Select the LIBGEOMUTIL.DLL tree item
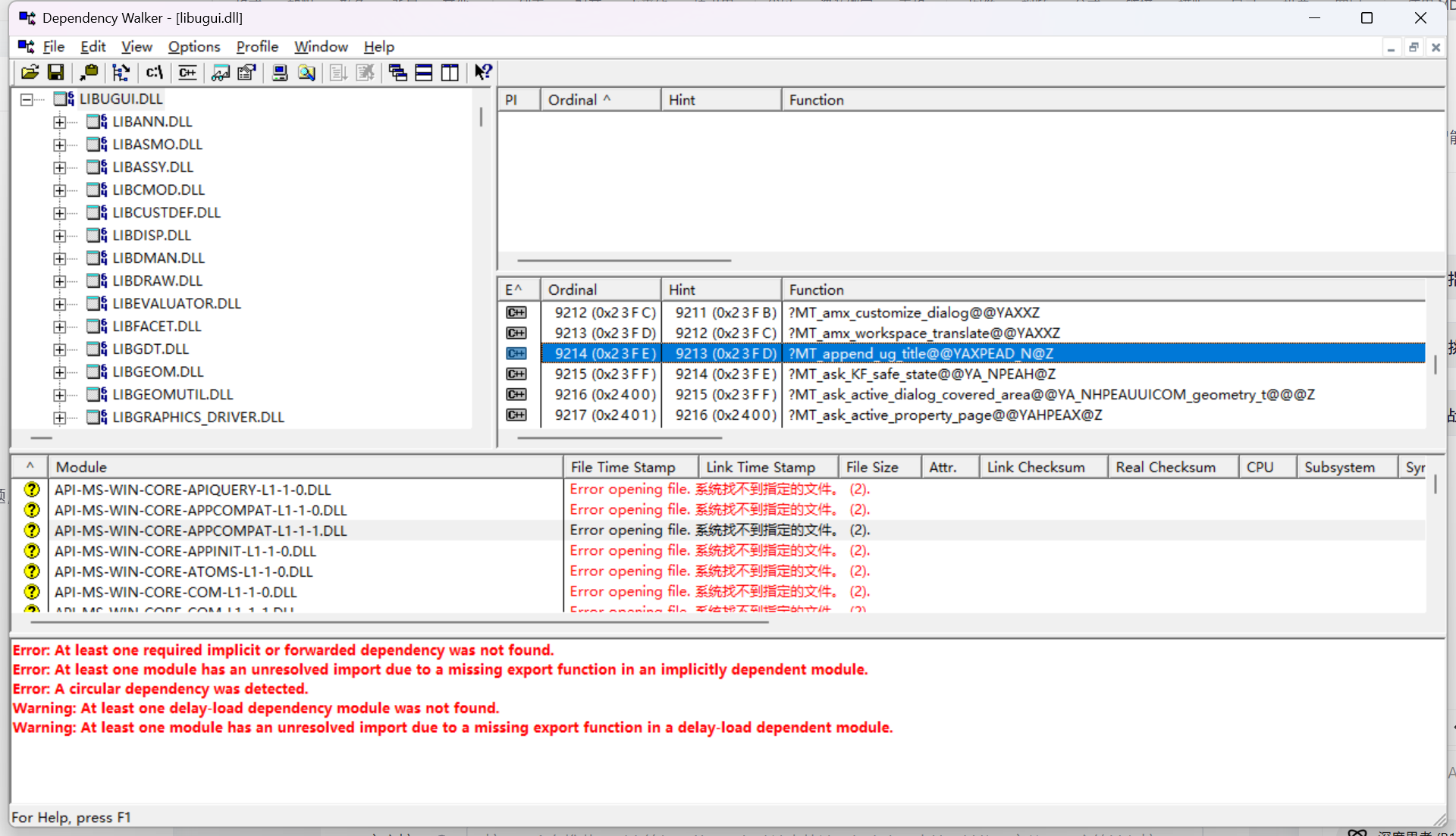The height and width of the screenshot is (836, 1456). tap(173, 395)
